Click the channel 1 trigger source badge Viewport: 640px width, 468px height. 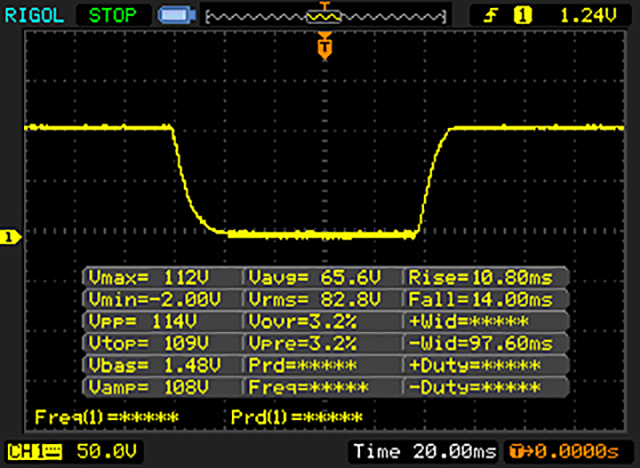coord(523,16)
